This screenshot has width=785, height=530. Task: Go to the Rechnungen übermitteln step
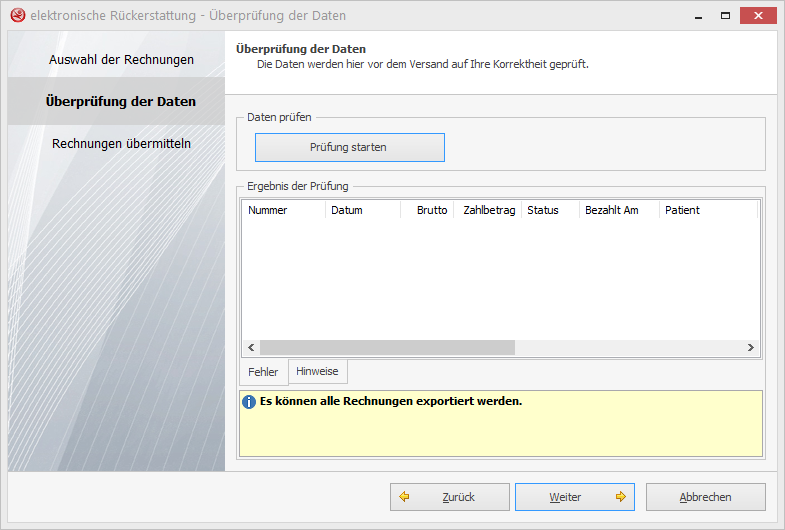coord(121,143)
